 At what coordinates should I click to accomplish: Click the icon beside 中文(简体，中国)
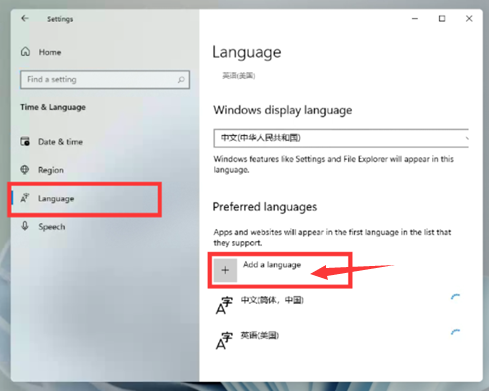click(x=224, y=305)
